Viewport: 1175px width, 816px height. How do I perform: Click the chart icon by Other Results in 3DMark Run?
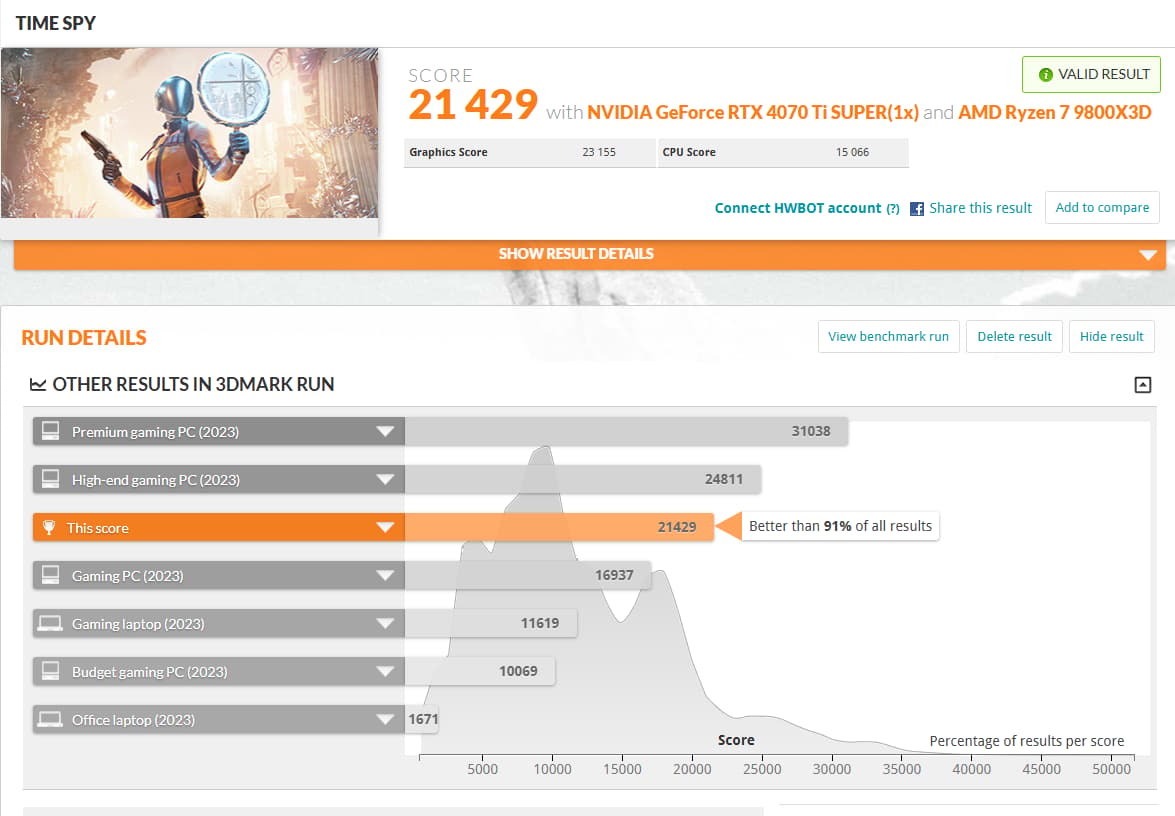(37, 384)
